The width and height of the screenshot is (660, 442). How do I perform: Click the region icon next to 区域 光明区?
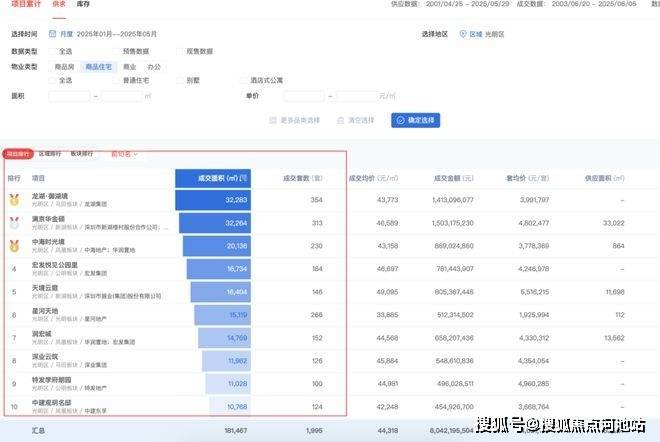click(x=462, y=34)
